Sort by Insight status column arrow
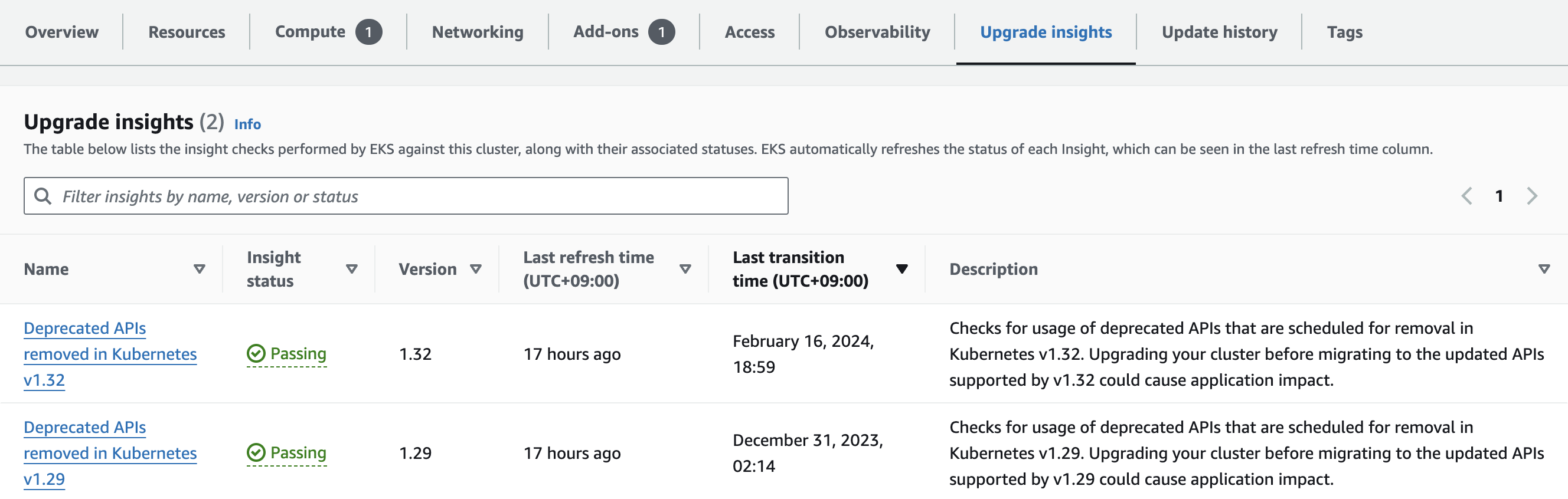 pos(351,269)
